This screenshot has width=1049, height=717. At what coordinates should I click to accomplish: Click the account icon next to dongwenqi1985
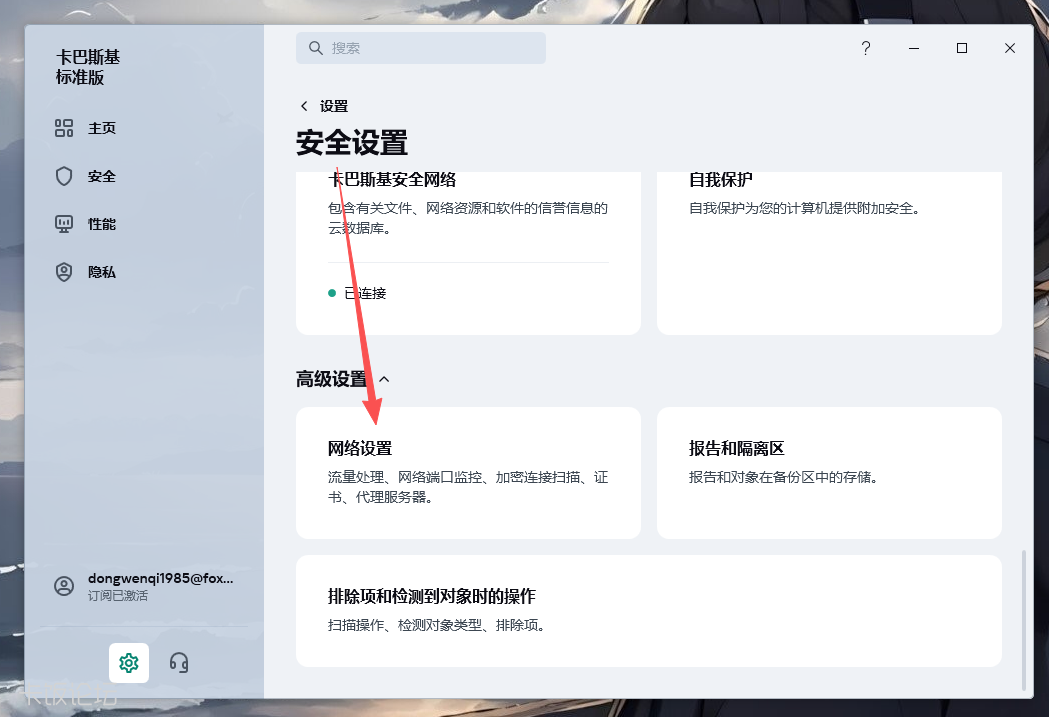(62, 584)
